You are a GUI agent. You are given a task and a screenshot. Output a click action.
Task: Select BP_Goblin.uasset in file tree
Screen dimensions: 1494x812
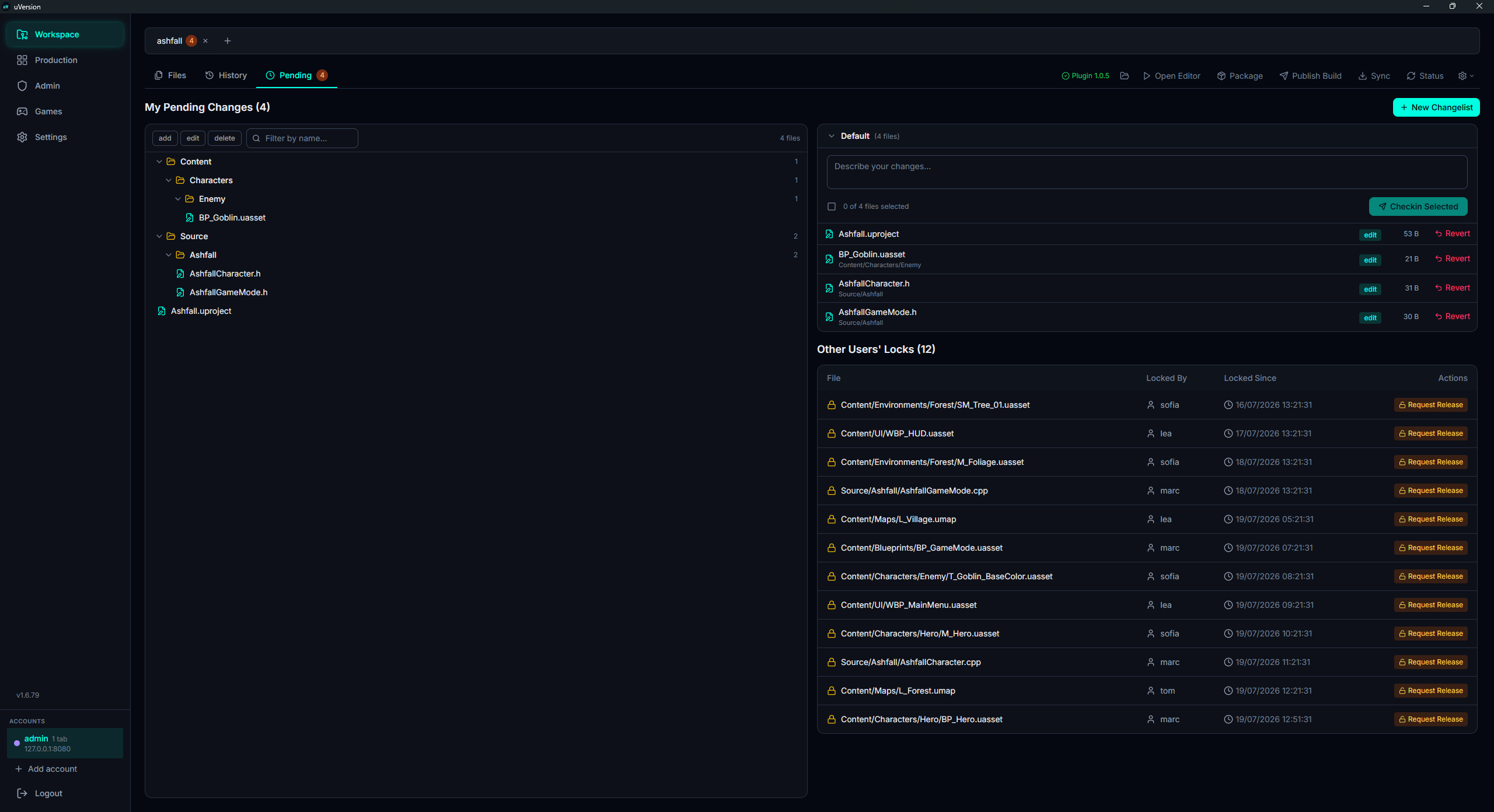coord(232,218)
